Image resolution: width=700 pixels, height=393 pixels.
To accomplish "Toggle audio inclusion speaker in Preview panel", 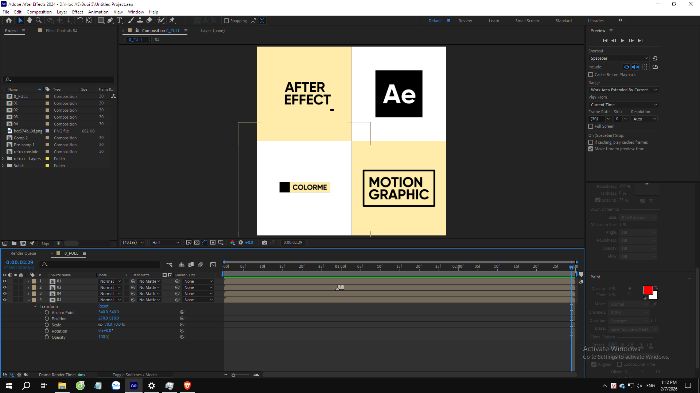I will (x=636, y=67).
